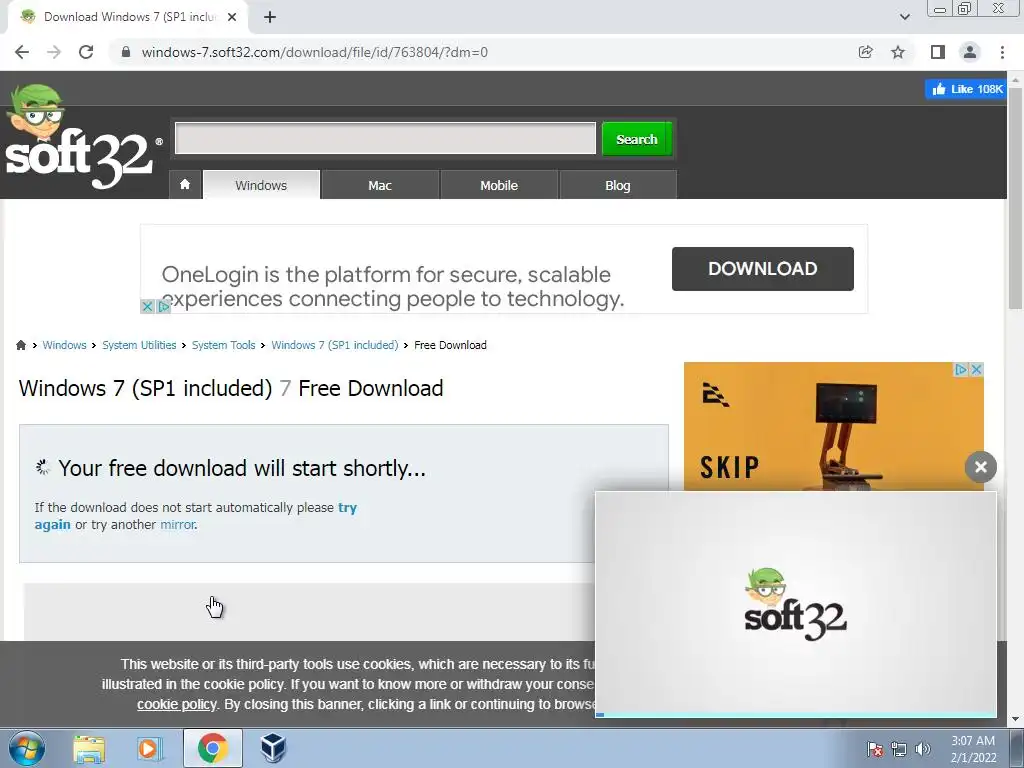Open the Chrome profile menu

(x=970, y=52)
